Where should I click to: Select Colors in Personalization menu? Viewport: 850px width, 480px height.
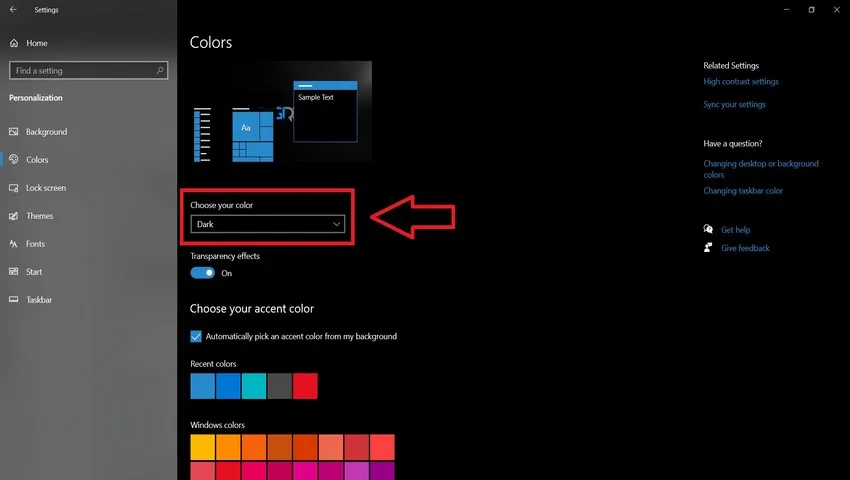pyautogui.click(x=37, y=159)
